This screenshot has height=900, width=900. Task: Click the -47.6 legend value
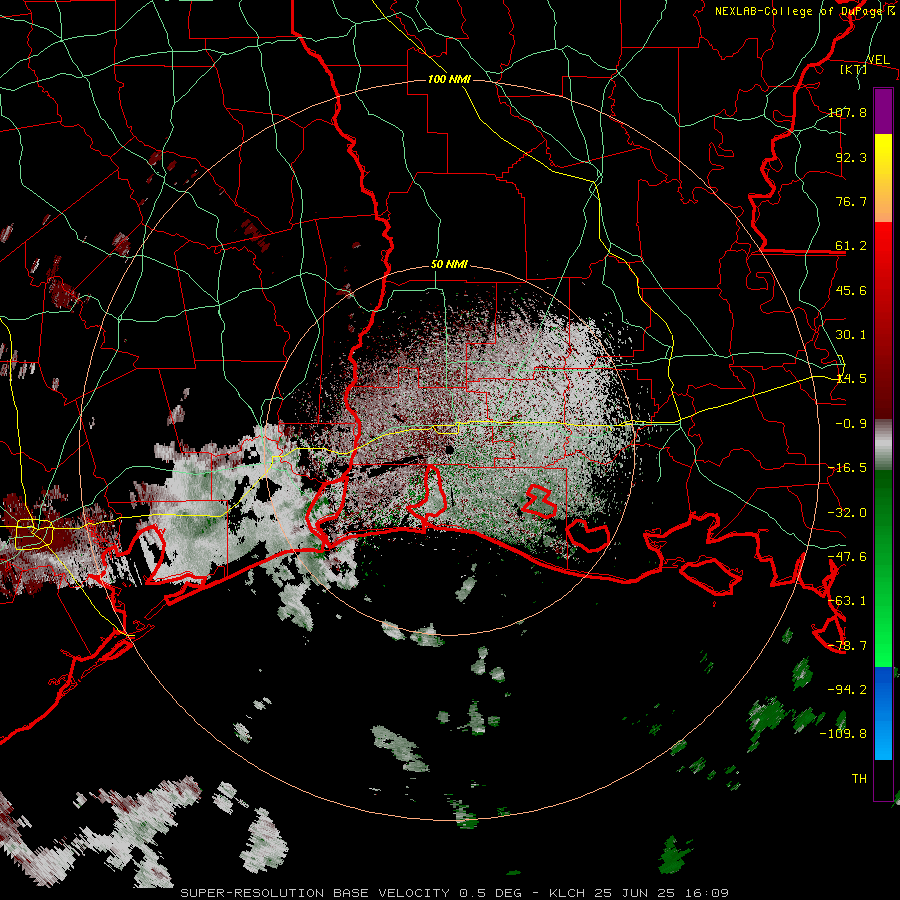coord(847,557)
